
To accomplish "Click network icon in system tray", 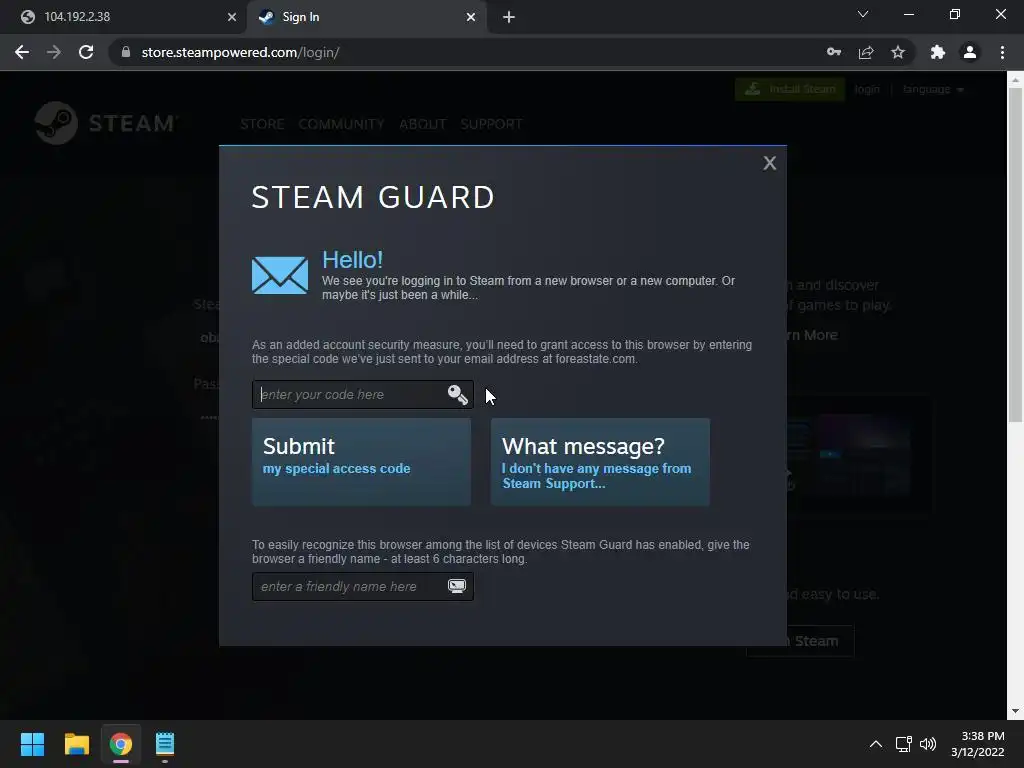I will click(903, 744).
